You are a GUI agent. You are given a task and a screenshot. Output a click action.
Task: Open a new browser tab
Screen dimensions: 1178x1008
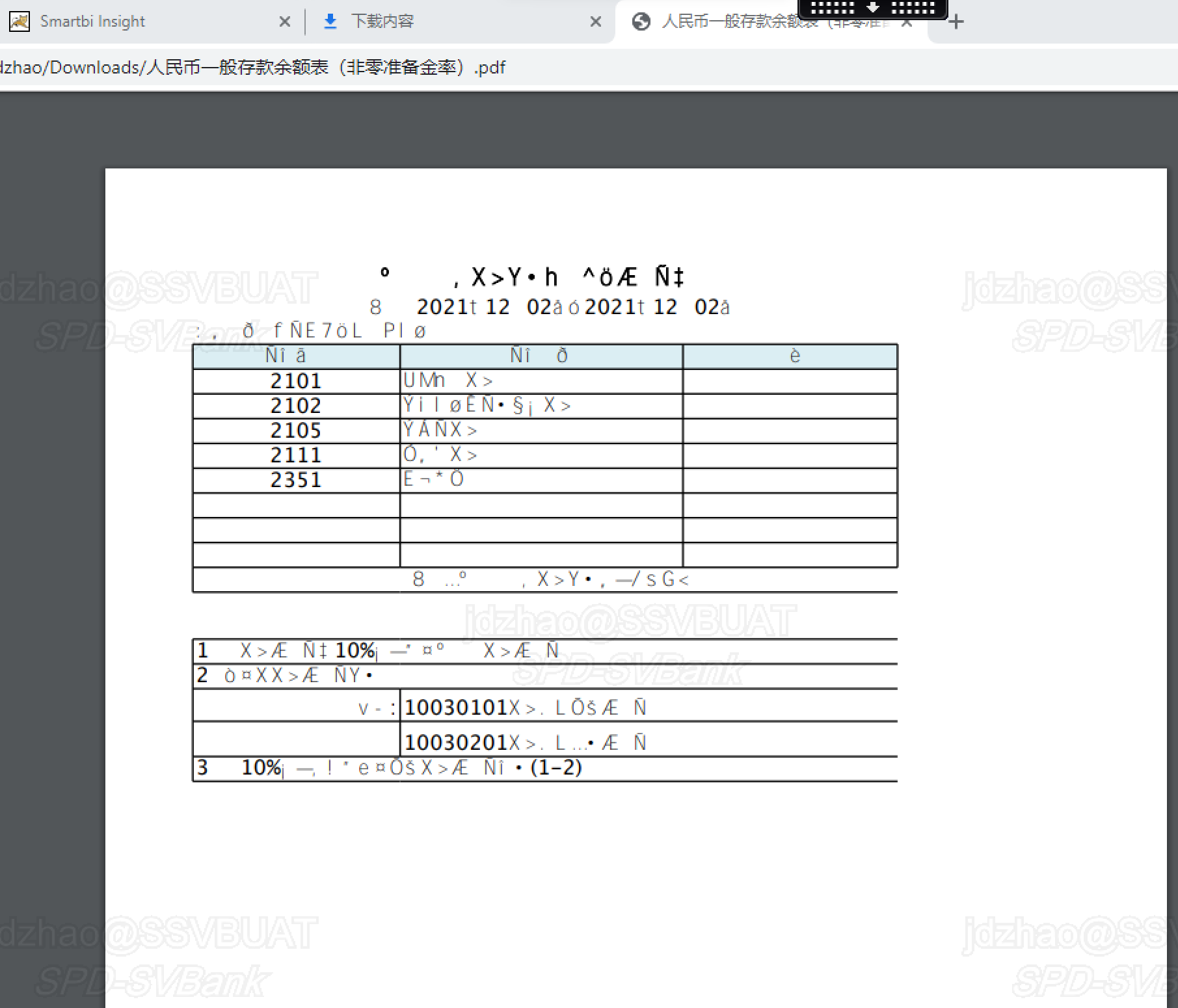coord(956,22)
